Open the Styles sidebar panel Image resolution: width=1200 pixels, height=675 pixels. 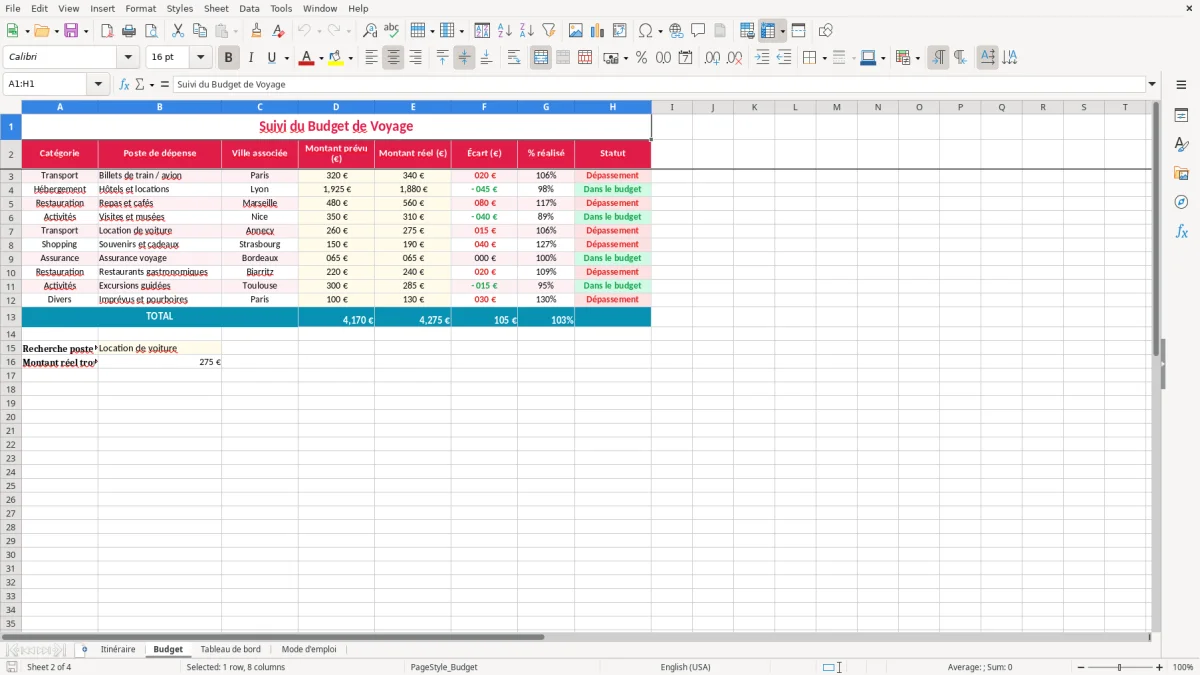[x=1181, y=145]
